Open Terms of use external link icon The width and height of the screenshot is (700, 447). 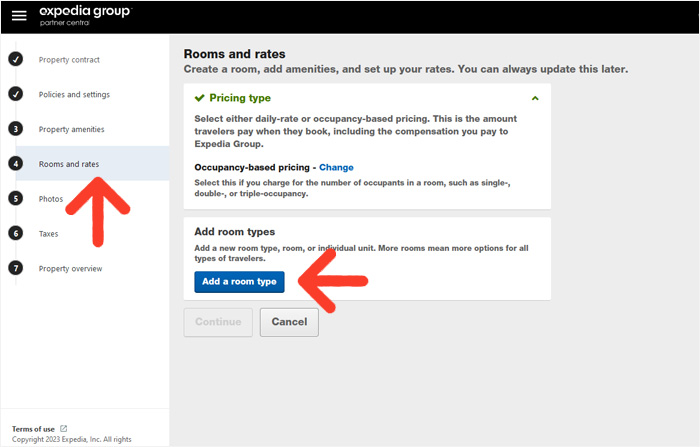click(63, 429)
